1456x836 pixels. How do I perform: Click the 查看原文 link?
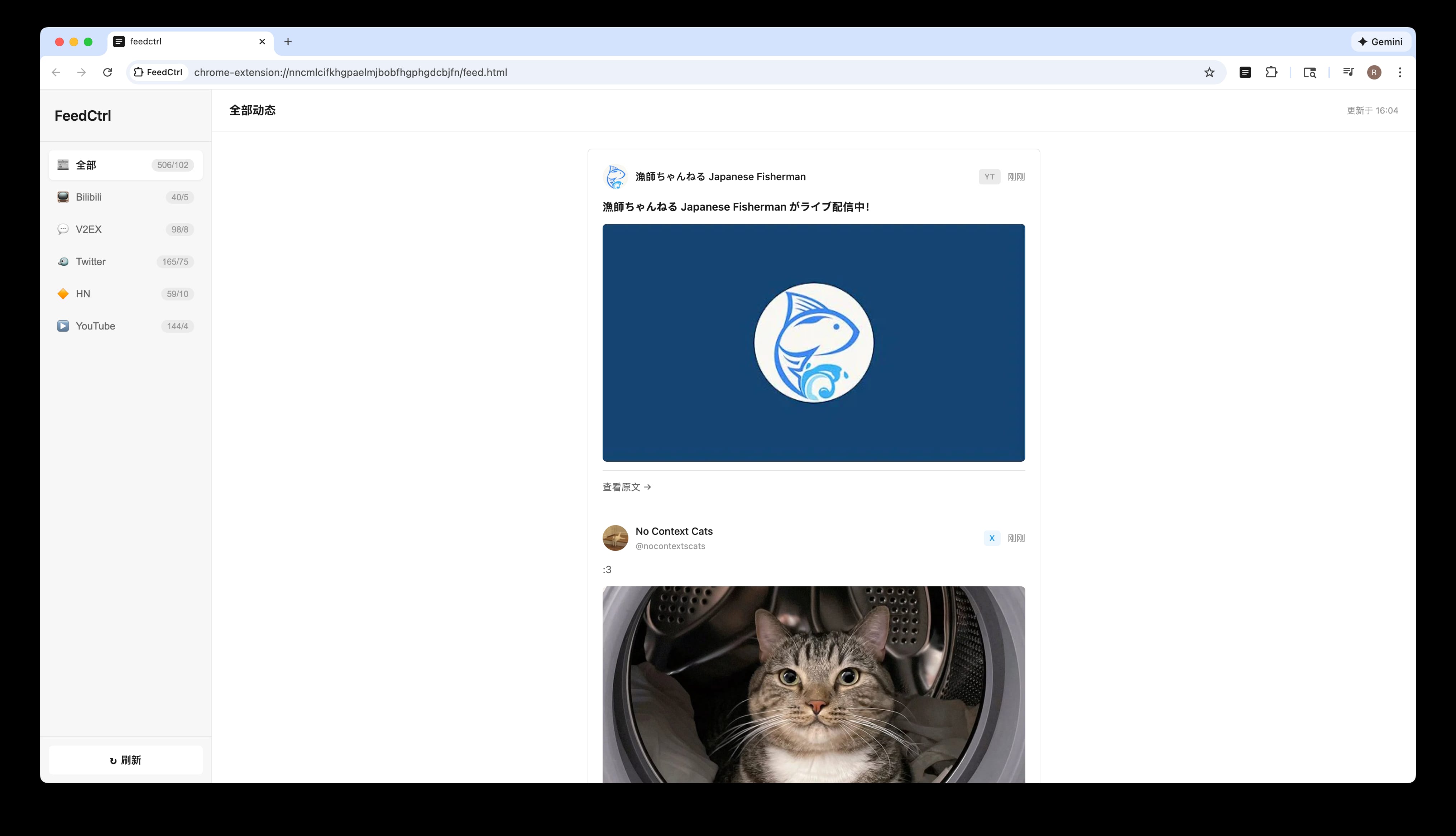coord(626,487)
